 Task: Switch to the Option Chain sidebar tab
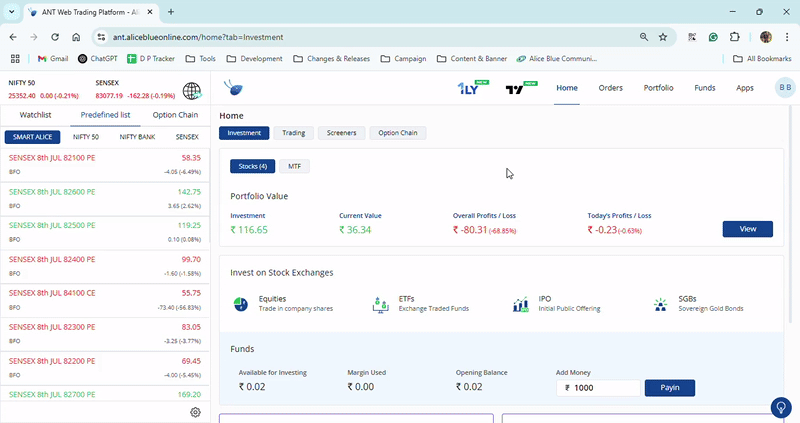pyautogui.click(x=175, y=115)
